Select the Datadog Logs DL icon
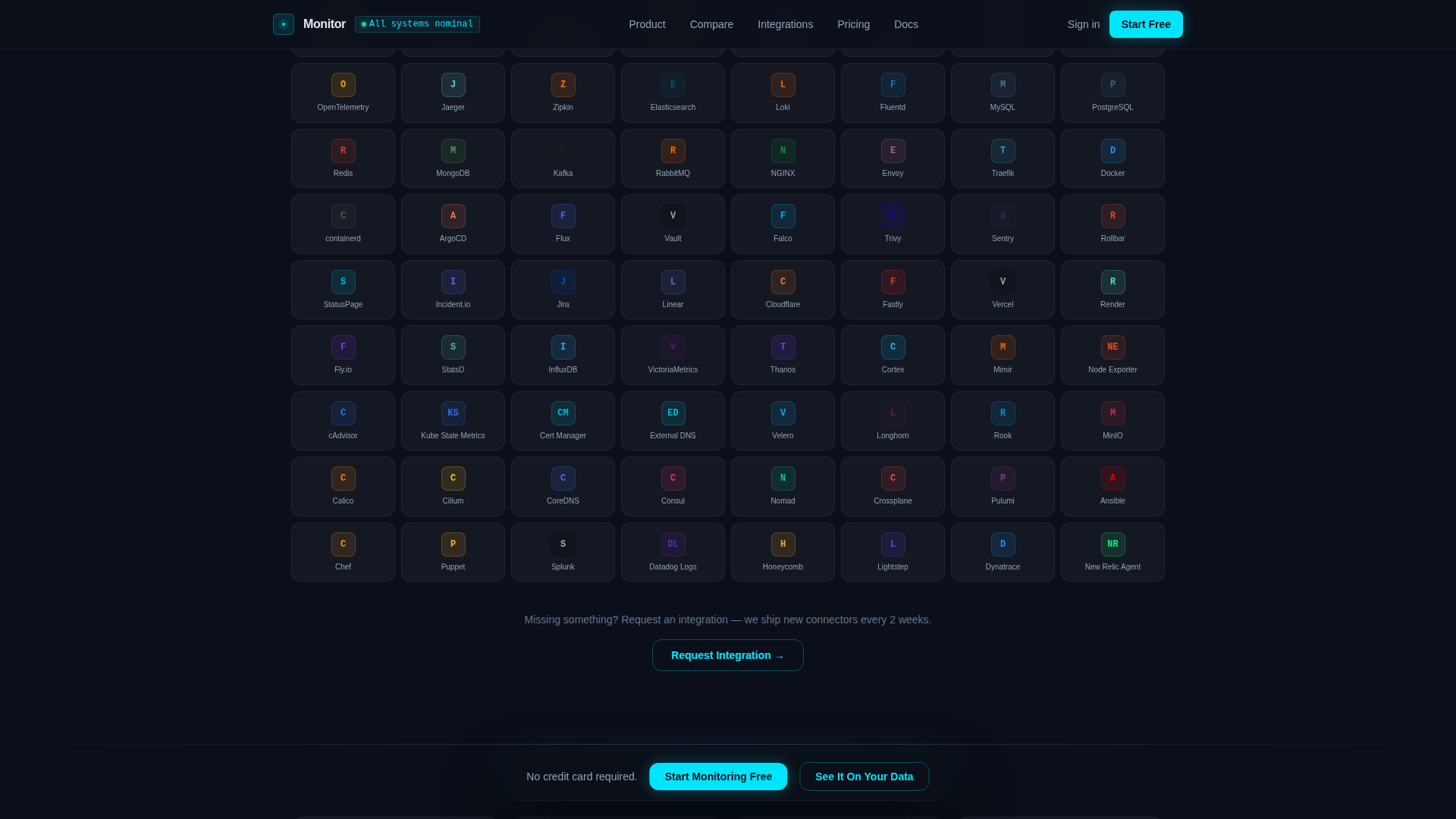The image size is (1456, 819). [673, 544]
